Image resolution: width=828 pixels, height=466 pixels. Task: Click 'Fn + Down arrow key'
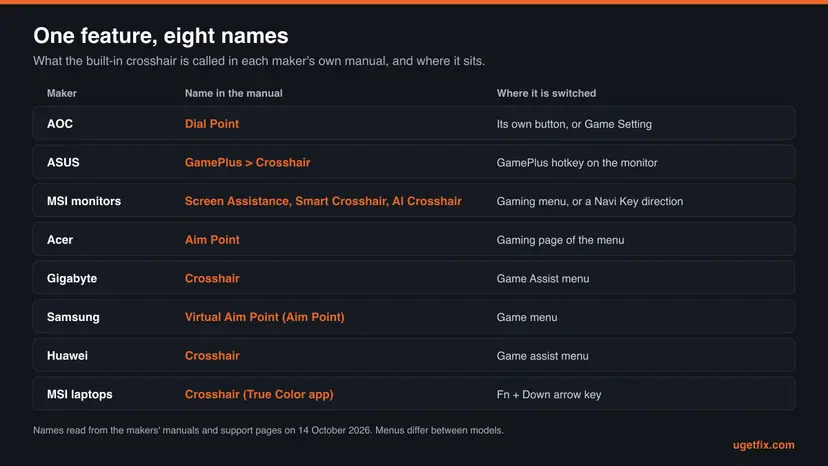549,395
